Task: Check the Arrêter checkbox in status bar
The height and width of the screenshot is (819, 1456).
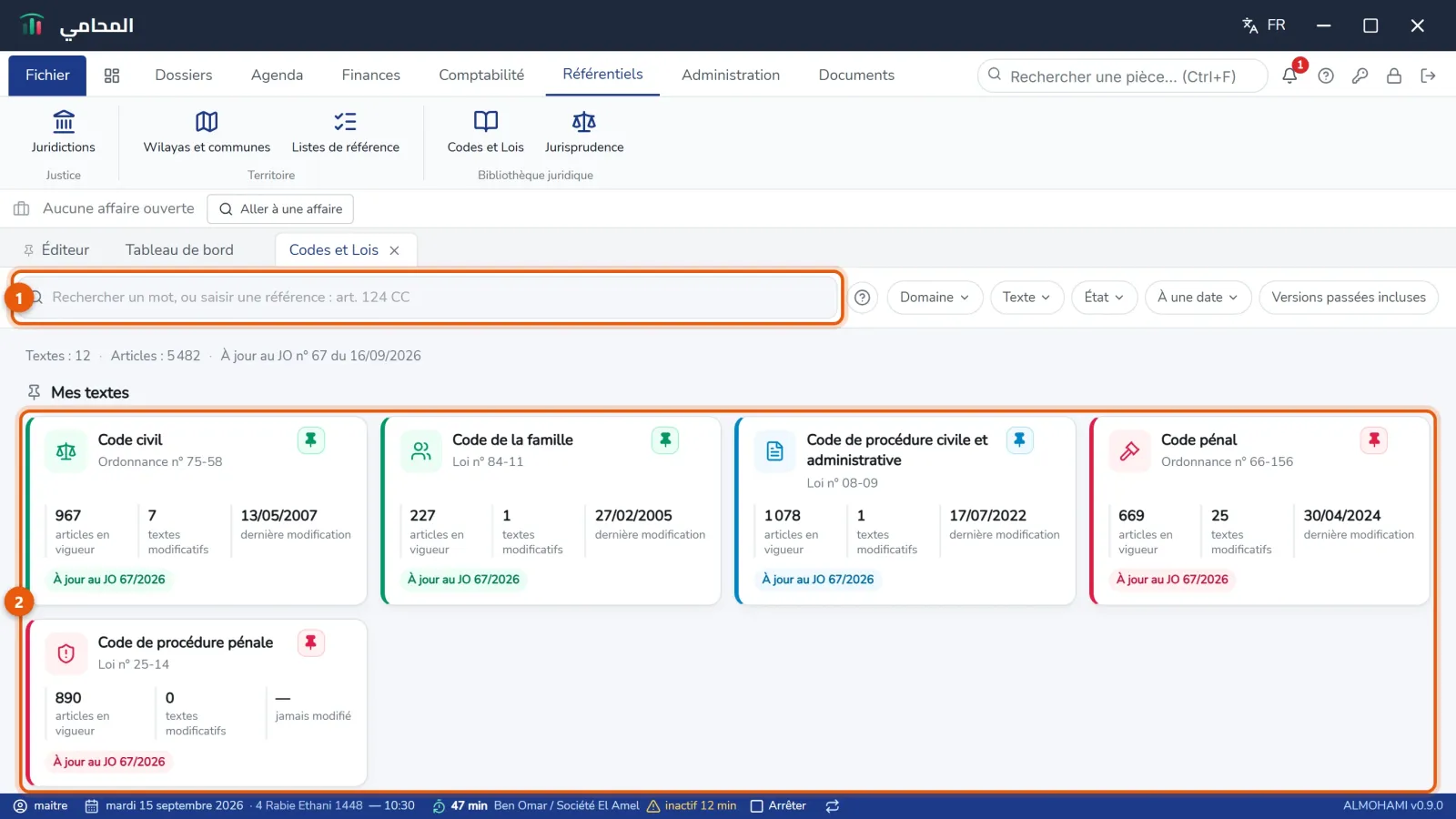Action: [756, 806]
